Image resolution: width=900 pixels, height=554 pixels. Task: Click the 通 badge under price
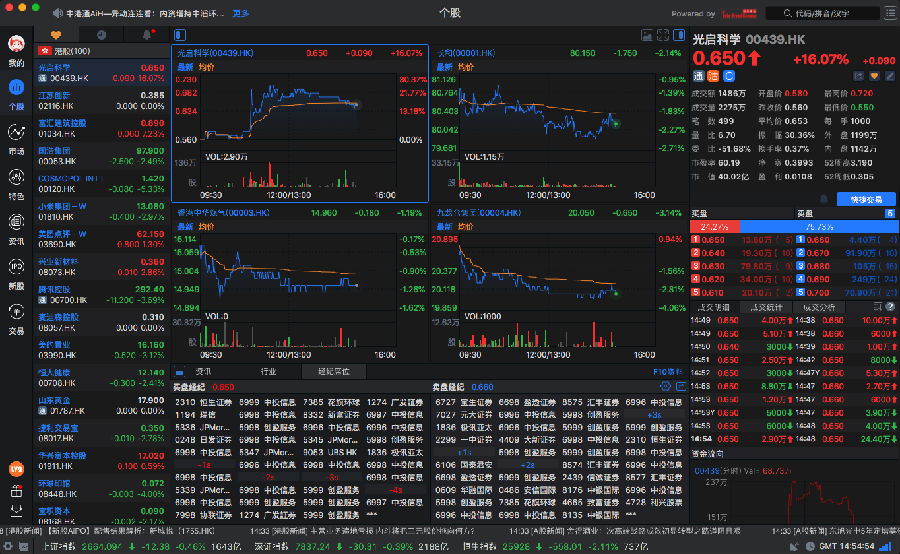click(699, 76)
